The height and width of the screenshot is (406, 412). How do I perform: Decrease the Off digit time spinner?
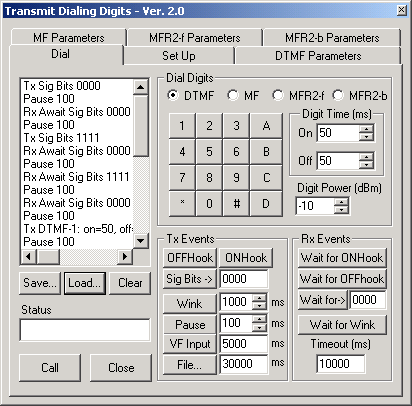pyautogui.click(x=366, y=164)
